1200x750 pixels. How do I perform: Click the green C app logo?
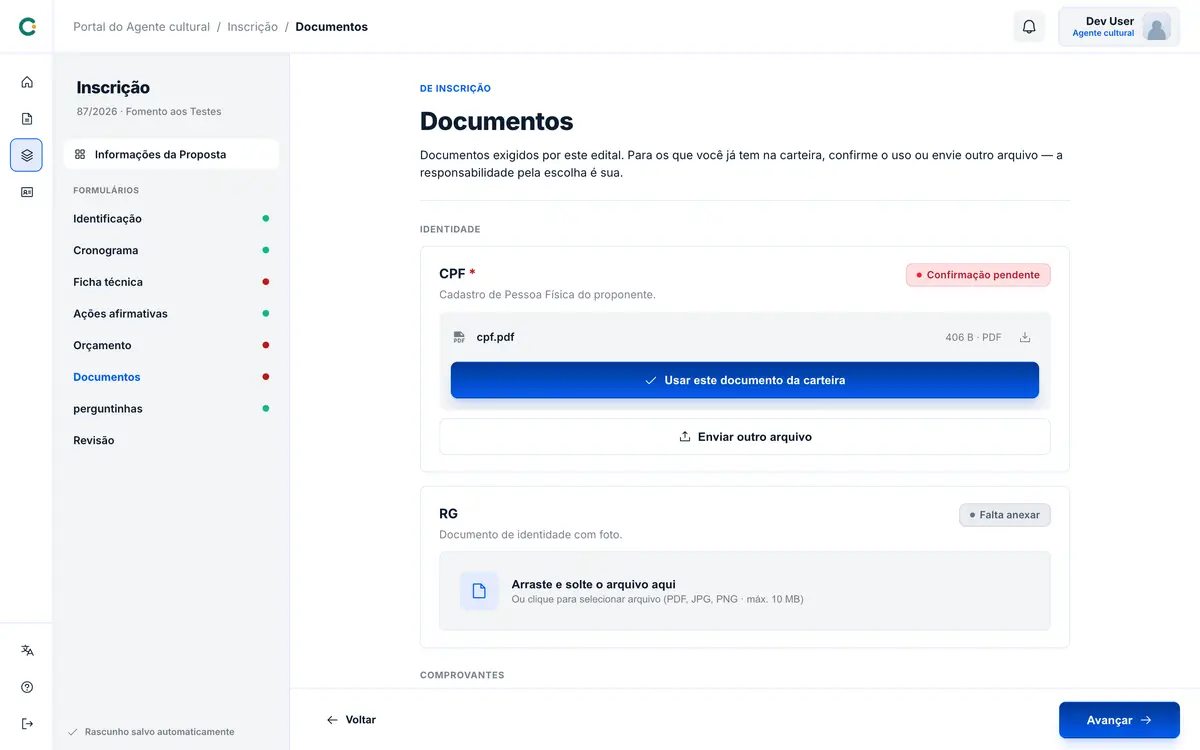point(27,27)
